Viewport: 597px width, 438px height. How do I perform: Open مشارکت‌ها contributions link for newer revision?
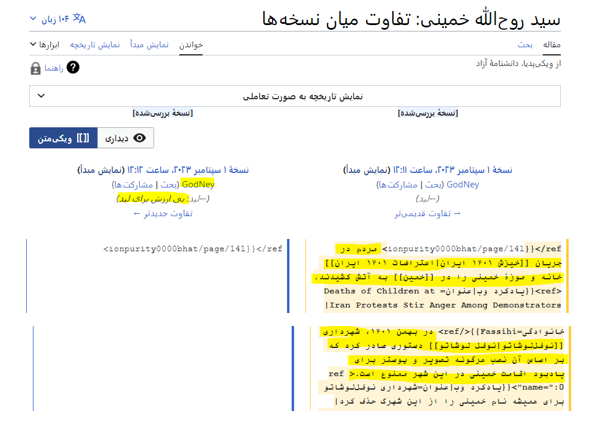coord(134,185)
